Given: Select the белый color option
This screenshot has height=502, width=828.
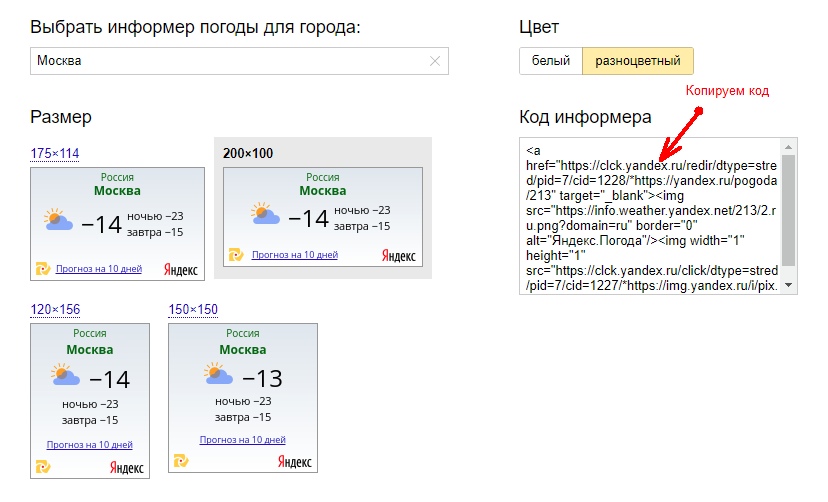Looking at the screenshot, I should (x=551, y=61).
